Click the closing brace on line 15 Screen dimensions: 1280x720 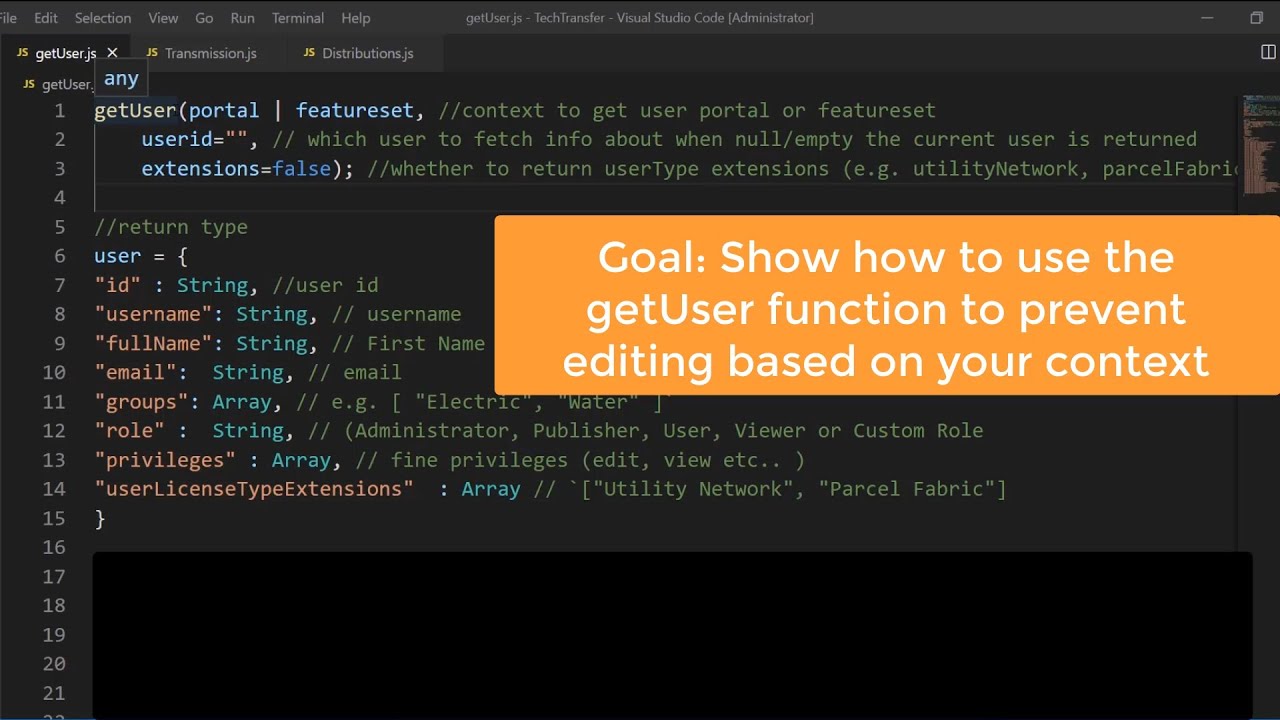pos(100,518)
